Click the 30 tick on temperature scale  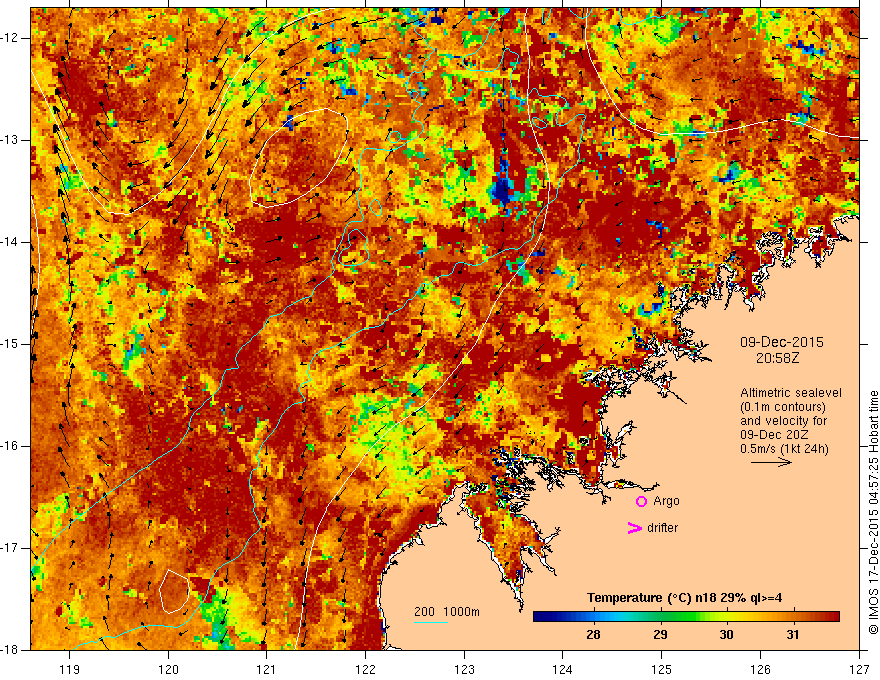pyautogui.click(x=726, y=635)
